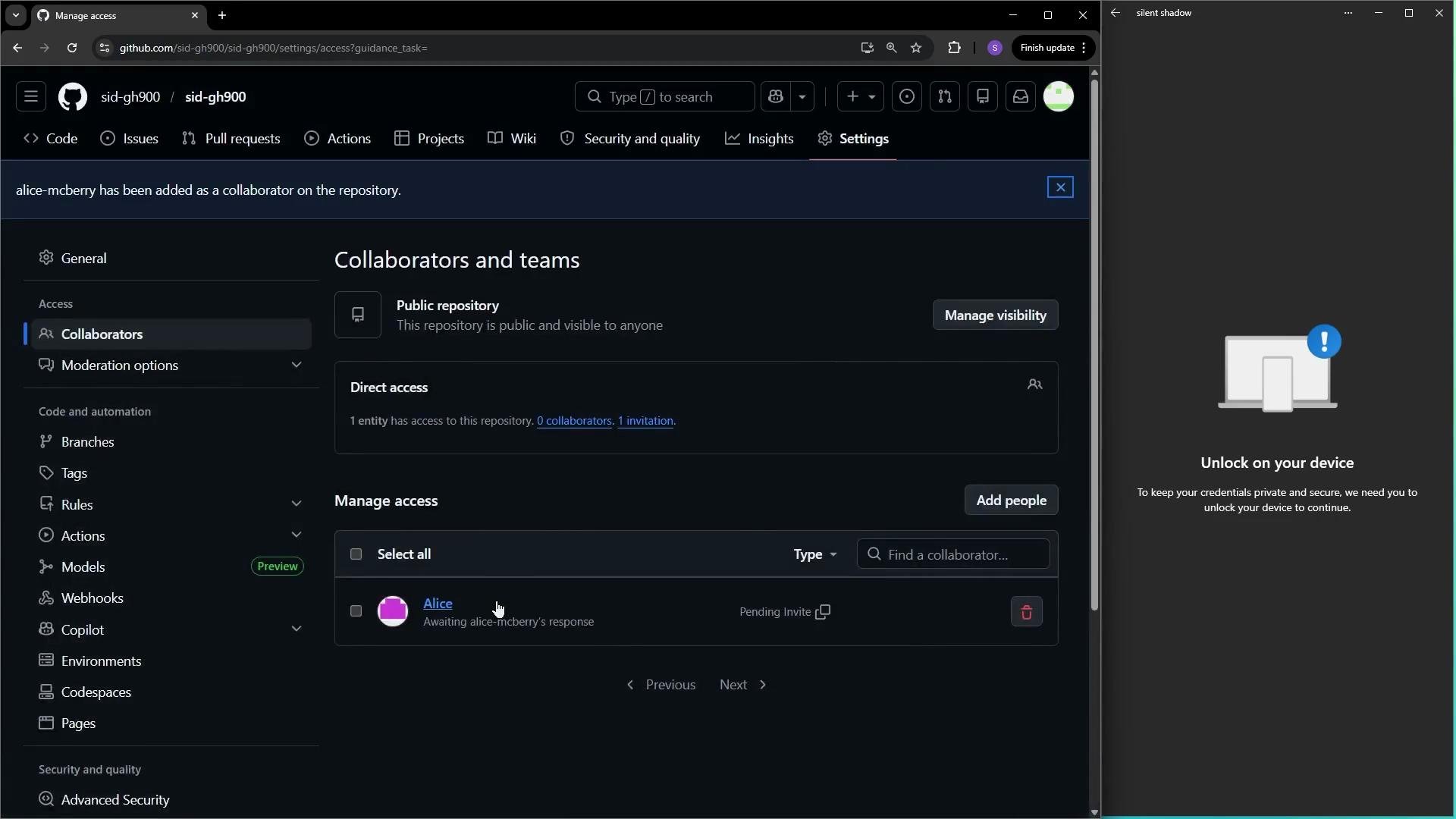Open the sid-gh900 owner breadcrumb link
This screenshot has width=1456, height=819.
click(x=130, y=97)
